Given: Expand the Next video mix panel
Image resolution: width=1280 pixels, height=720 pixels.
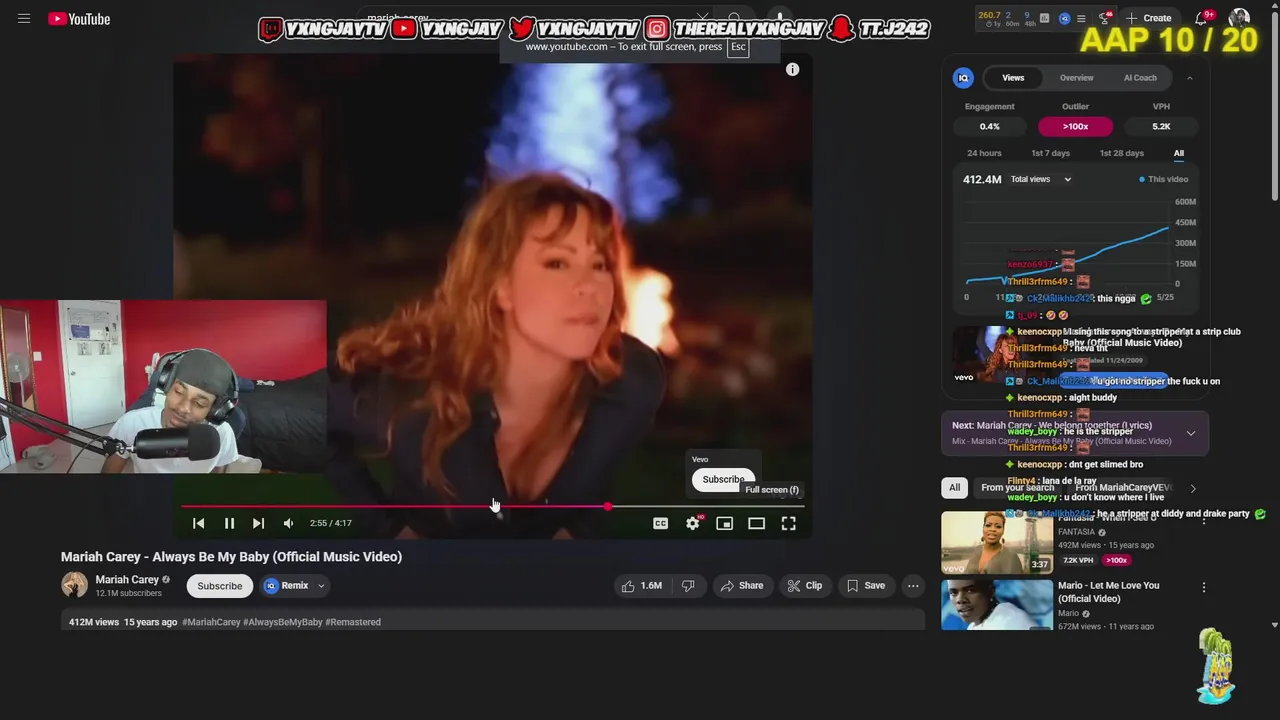Looking at the screenshot, I should tap(1190, 433).
